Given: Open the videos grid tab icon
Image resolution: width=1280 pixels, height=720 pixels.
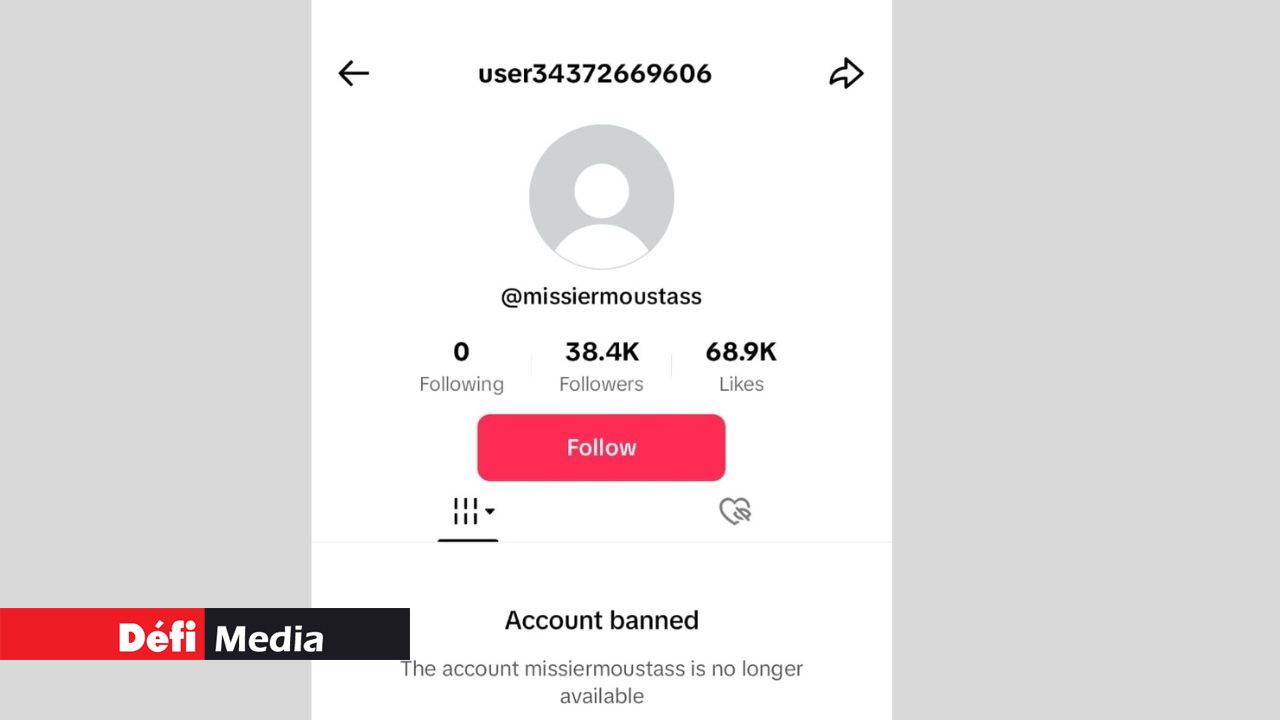Looking at the screenshot, I should pos(465,511).
